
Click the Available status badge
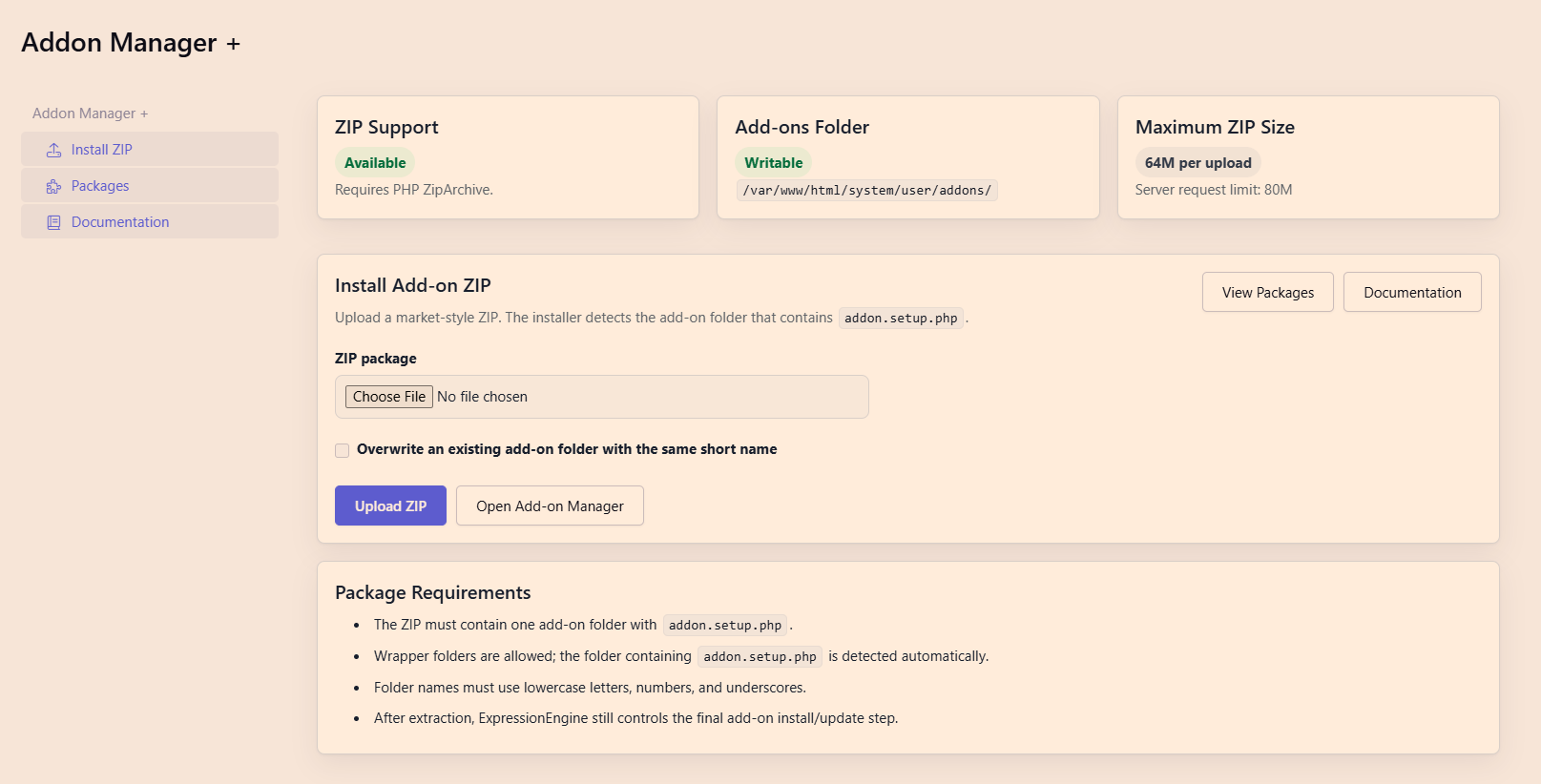375,163
